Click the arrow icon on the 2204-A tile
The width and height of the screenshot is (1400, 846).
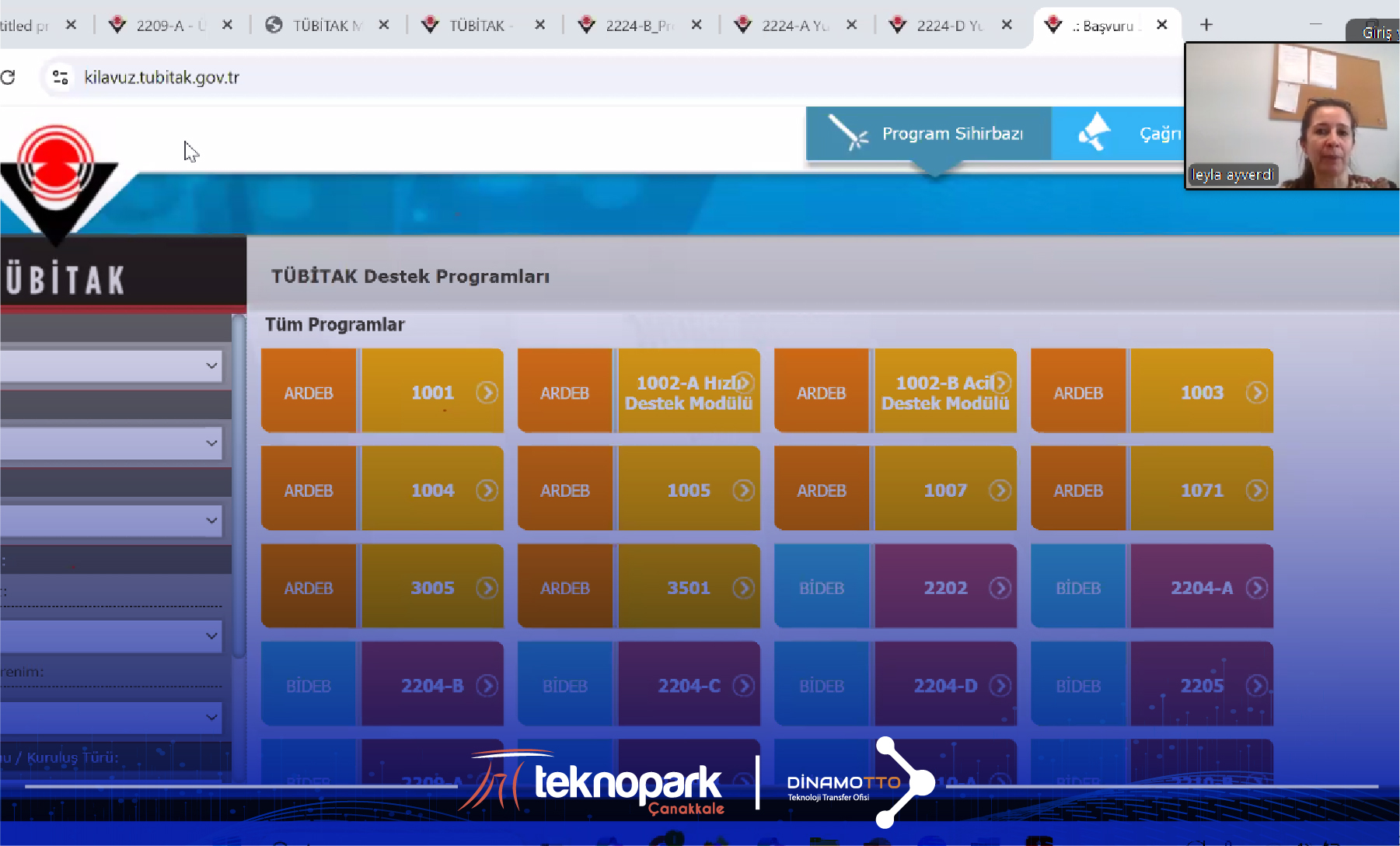pyautogui.click(x=1256, y=588)
